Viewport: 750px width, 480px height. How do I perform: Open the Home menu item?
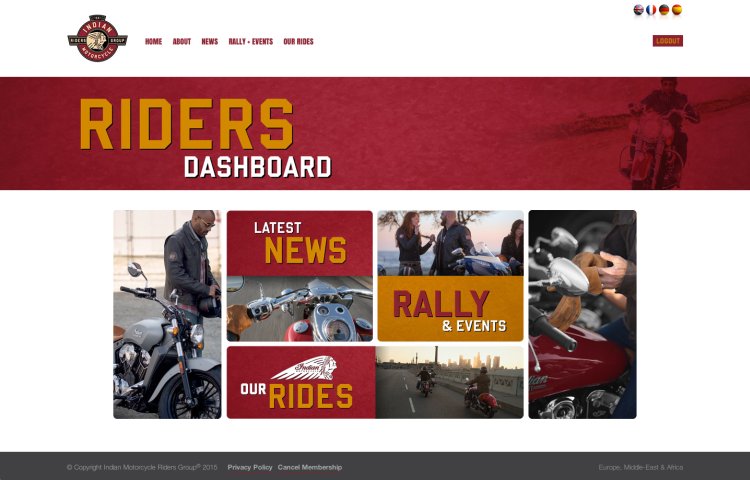pyautogui.click(x=154, y=42)
